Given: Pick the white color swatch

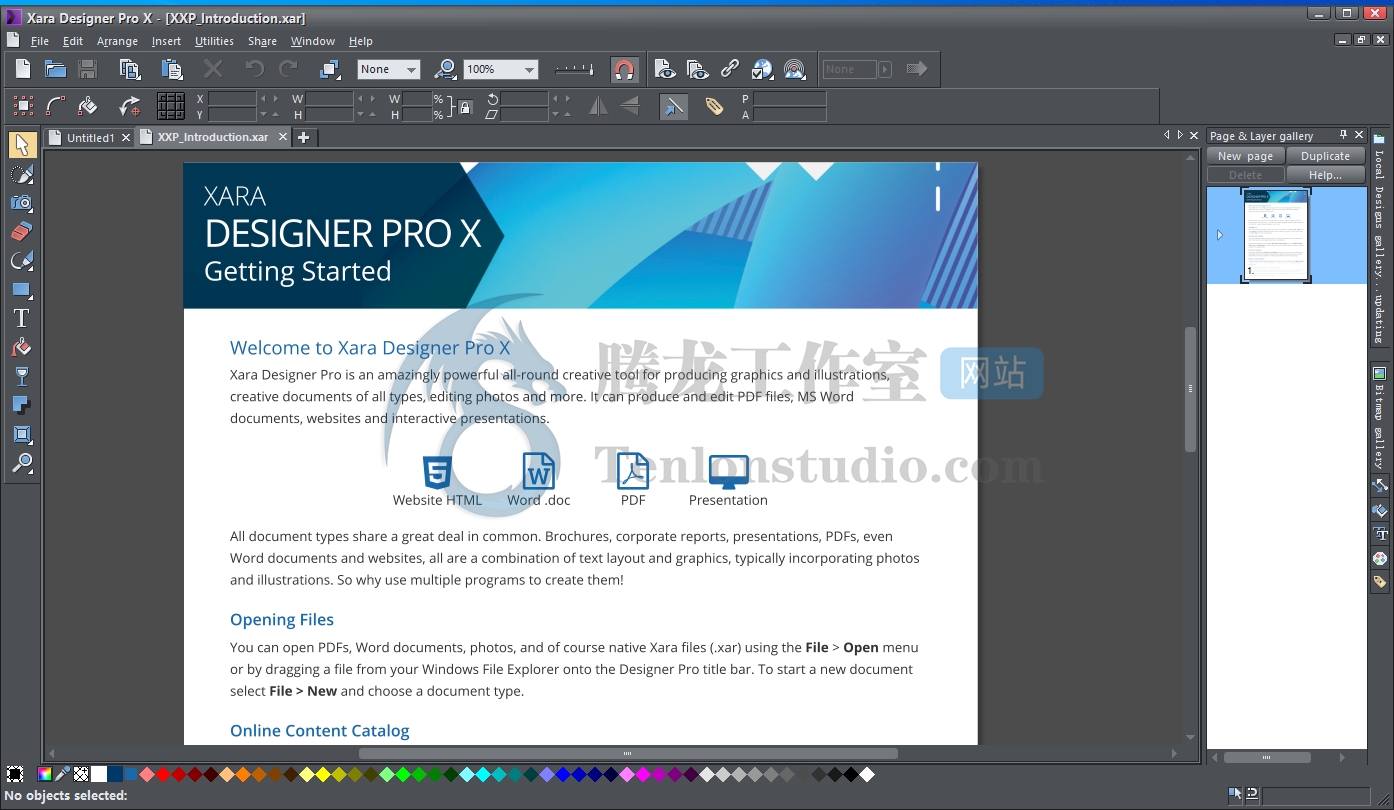Looking at the screenshot, I should point(99,774).
